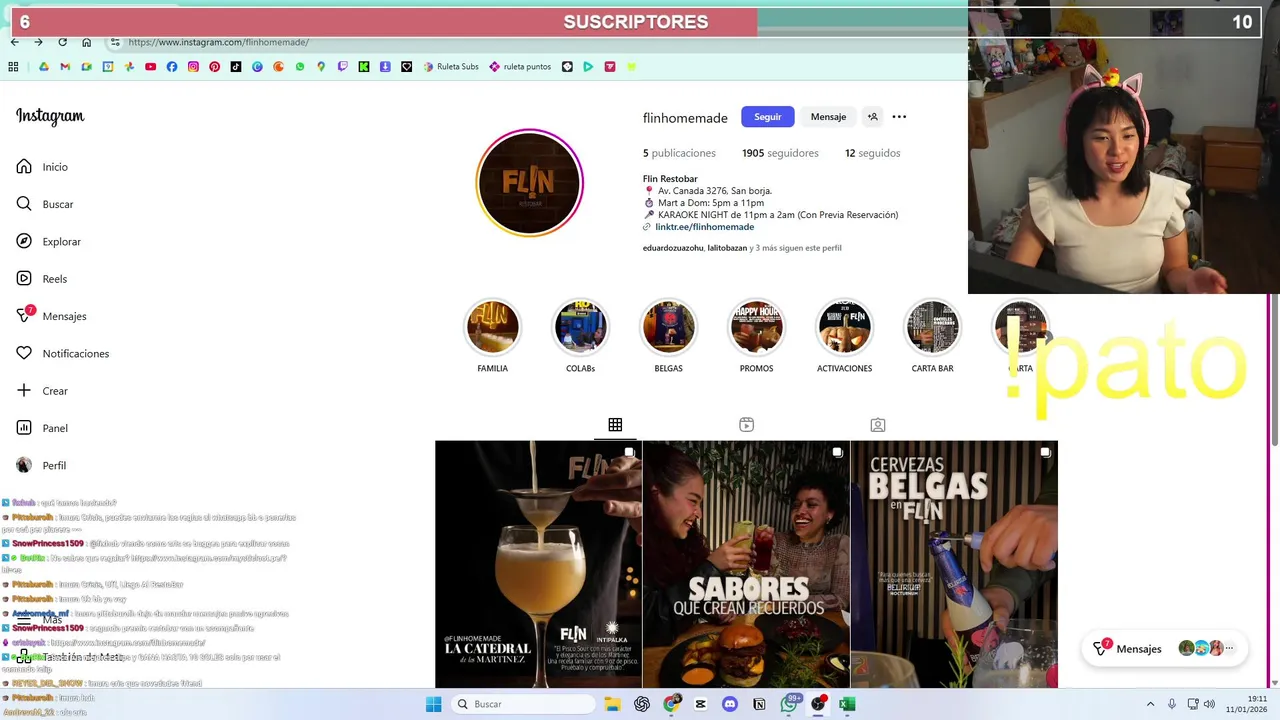Click browser back arrow
1280x720 pixels.
pyautogui.click(x=14, y=42)
